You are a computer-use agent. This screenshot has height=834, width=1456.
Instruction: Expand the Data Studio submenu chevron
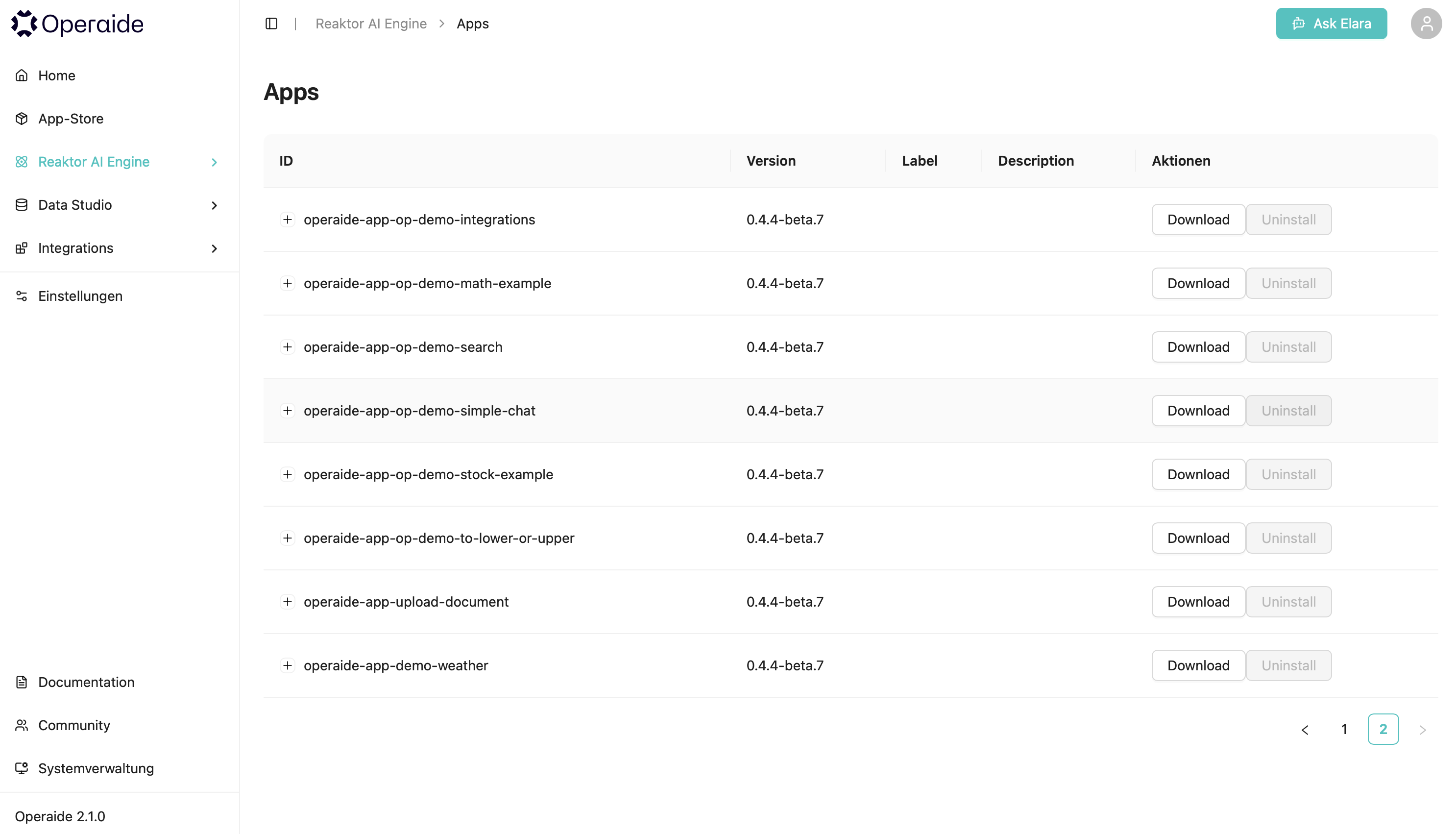coord(214,205)
